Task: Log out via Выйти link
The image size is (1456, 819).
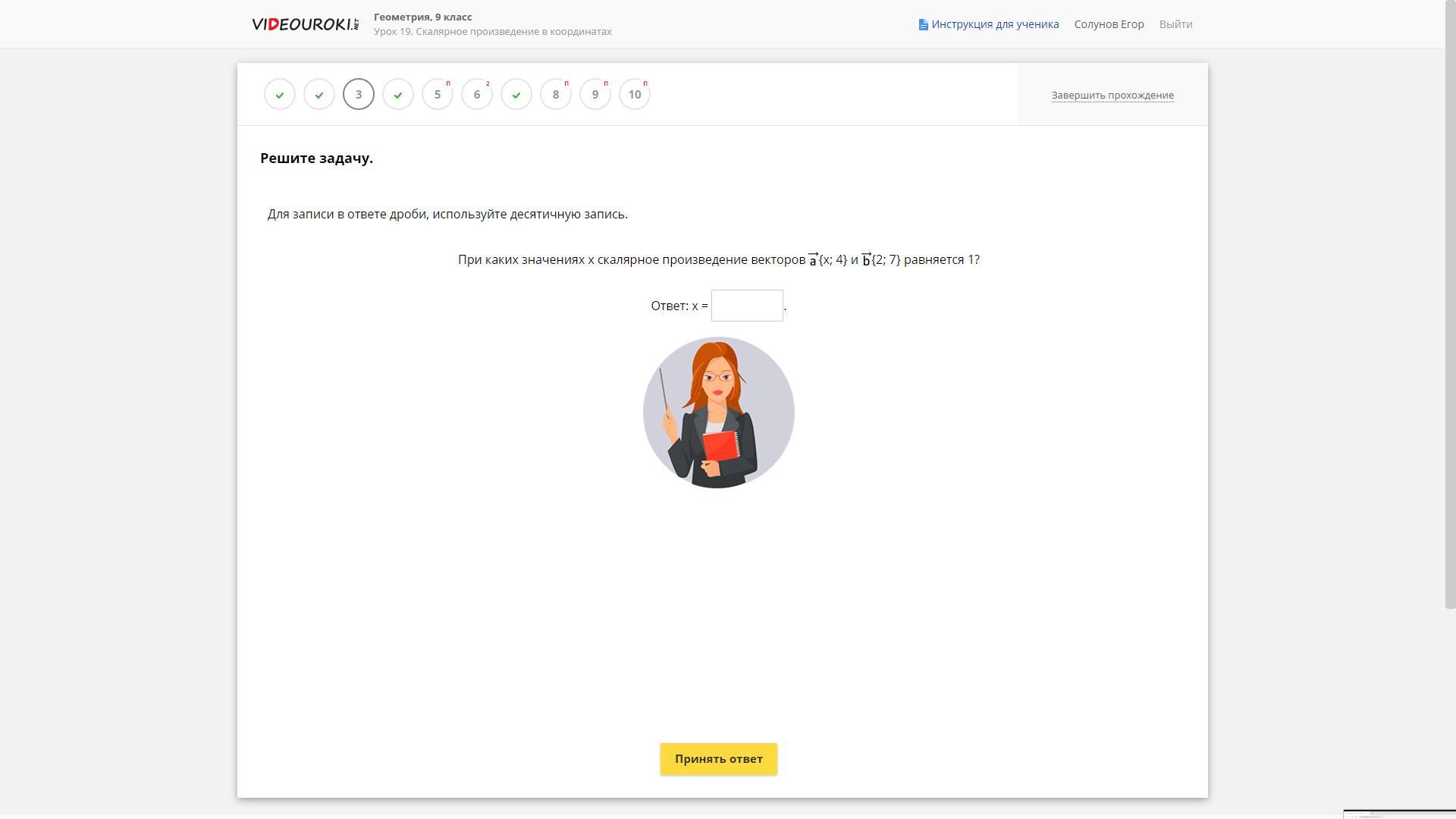Action: [1175, 24]
